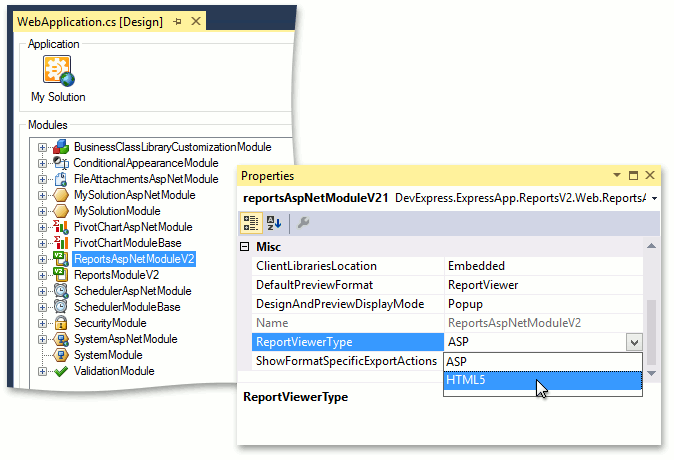
Task: Select the ReportsModuleV2 tree item
Action: pyautogui.click(x=116, y=275)
